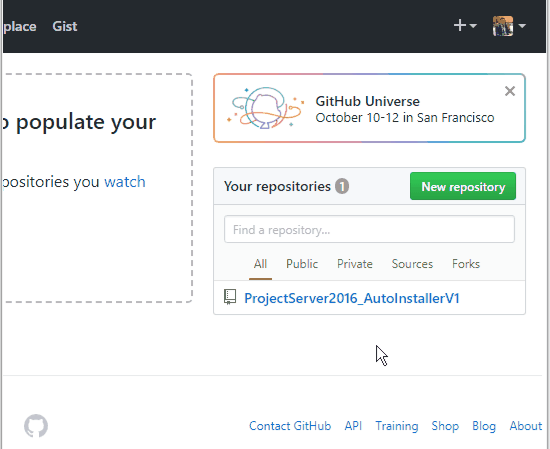Screen dimensions: 550x449
Task: Click the Your repositories heading
Action: (x=277, y=186)
